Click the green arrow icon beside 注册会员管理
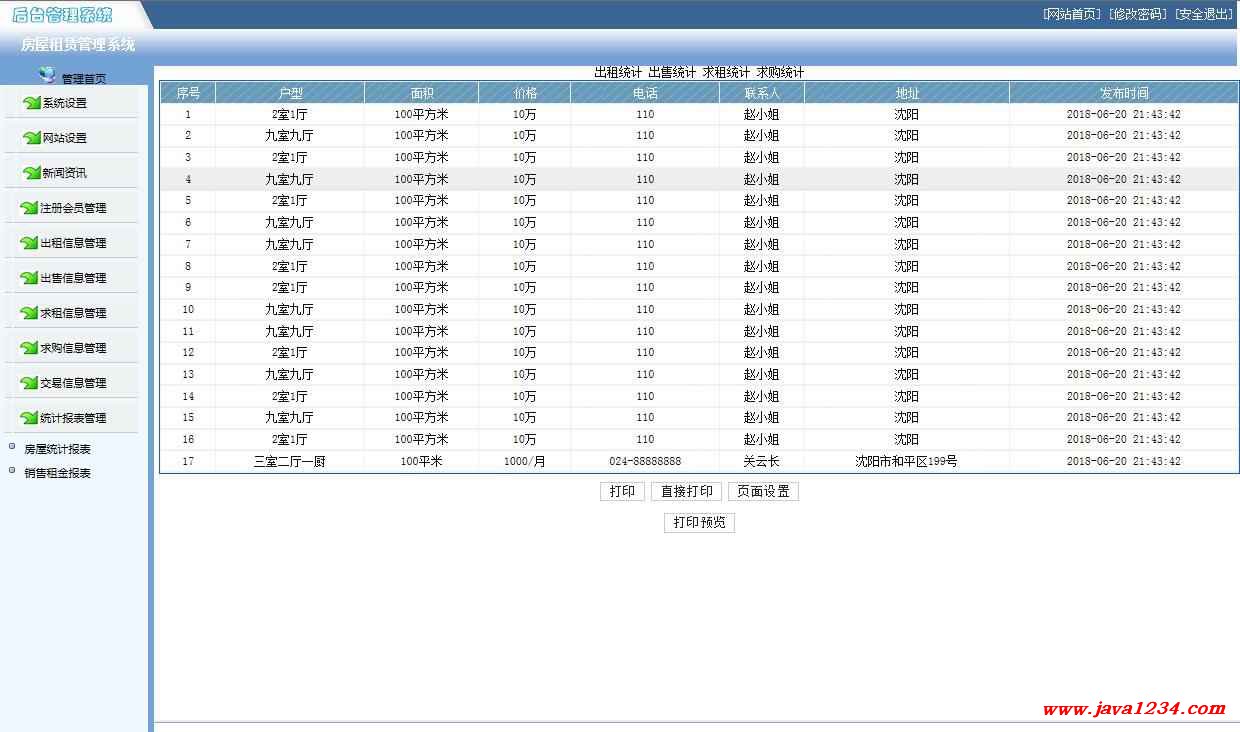The height and width of the screenshot is (732, 1240). (29, 208)
